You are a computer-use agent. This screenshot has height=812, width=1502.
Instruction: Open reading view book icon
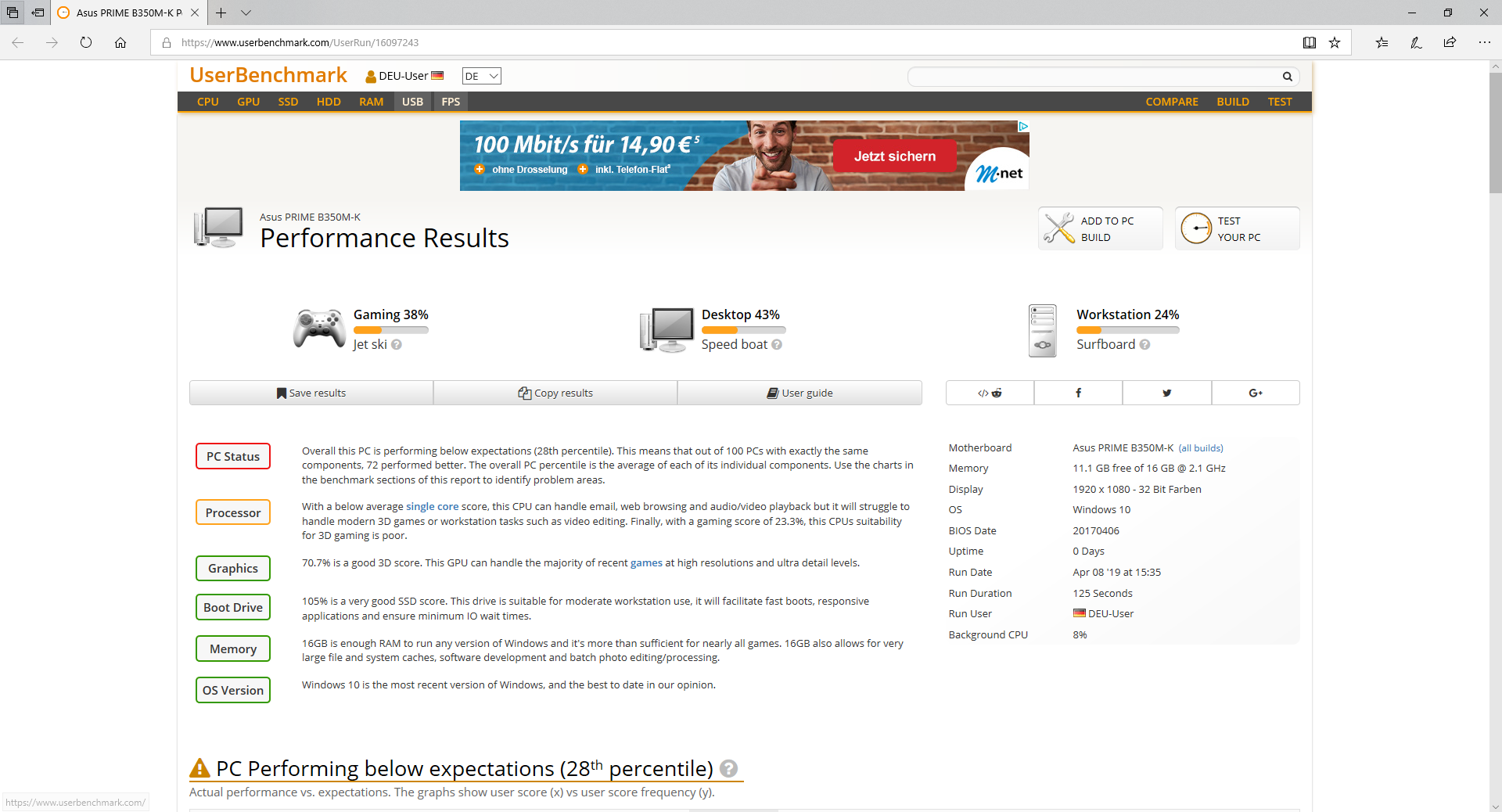click(x=1310, y=42)
